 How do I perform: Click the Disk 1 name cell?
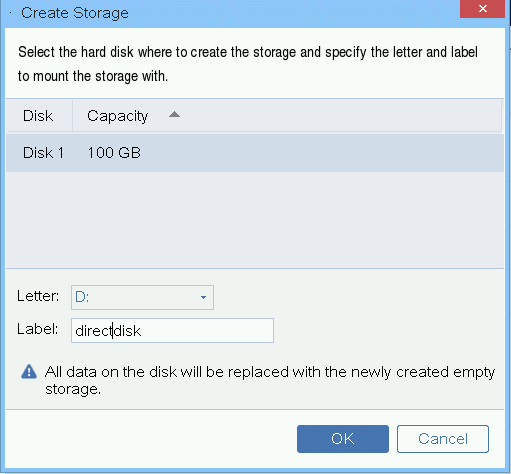(43, 153)
